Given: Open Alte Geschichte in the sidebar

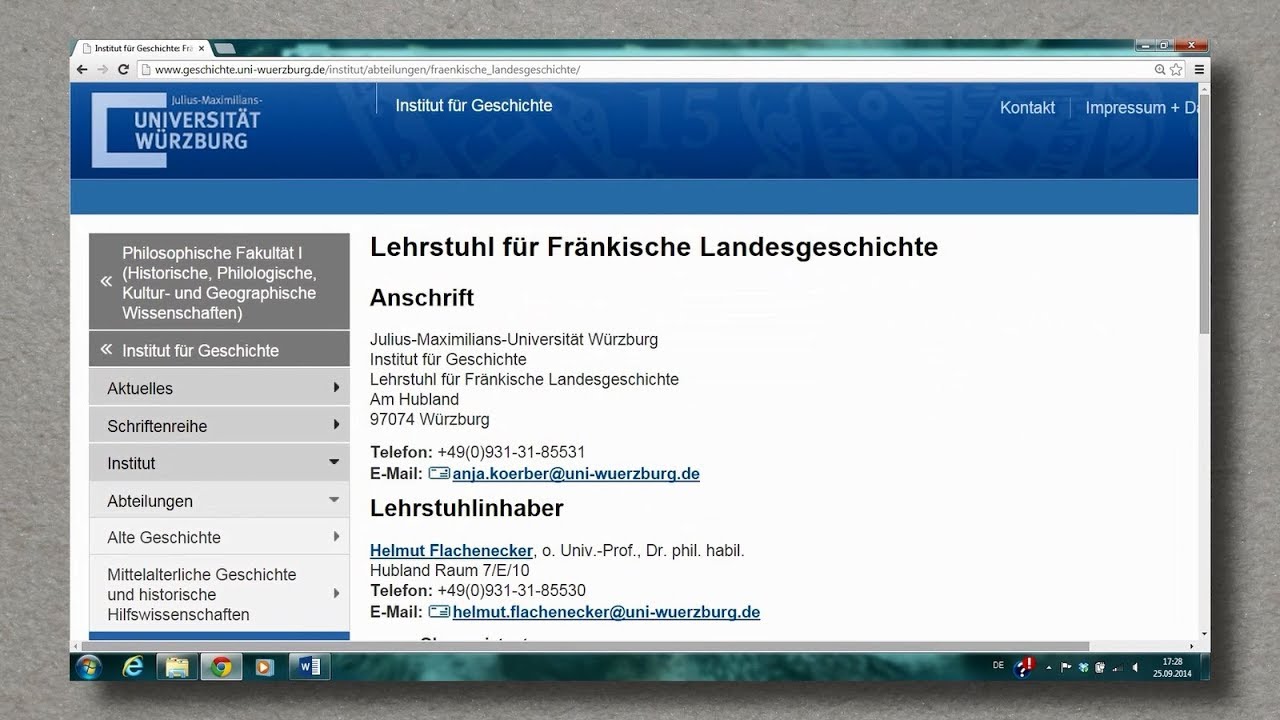Looking at the screenshot, I should point(219,537).
